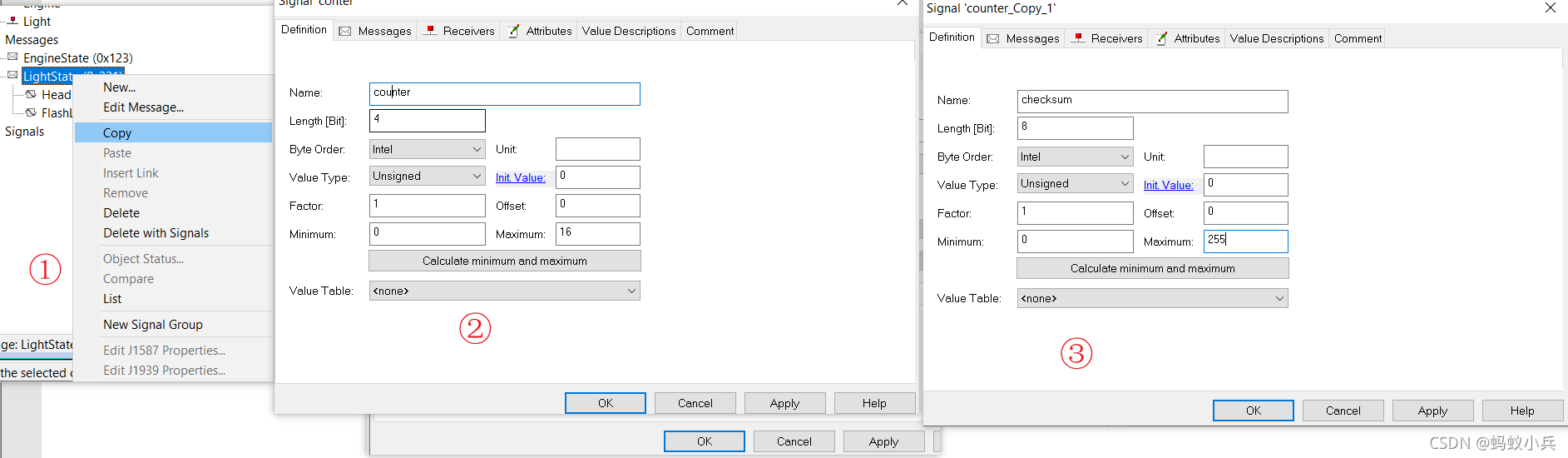1568x458 pixels.
Task: Click Calculate minimum and maximum in counter dialog
Action: click(505, 261)
